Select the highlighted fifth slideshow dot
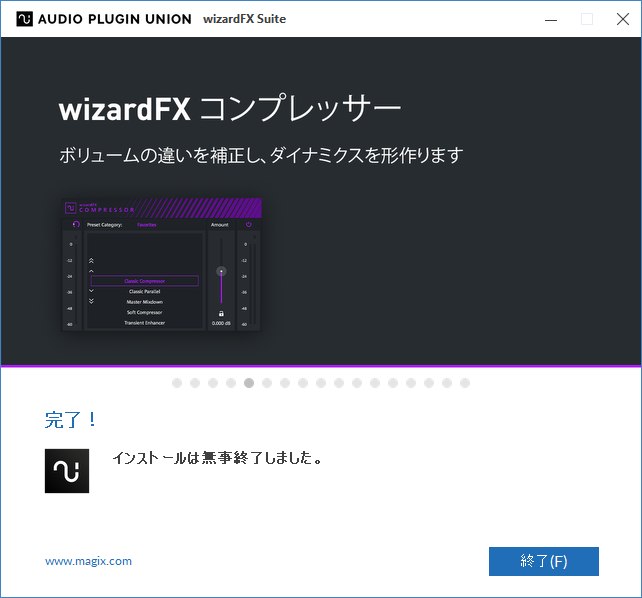642x598 pixels. pos(249,383)
